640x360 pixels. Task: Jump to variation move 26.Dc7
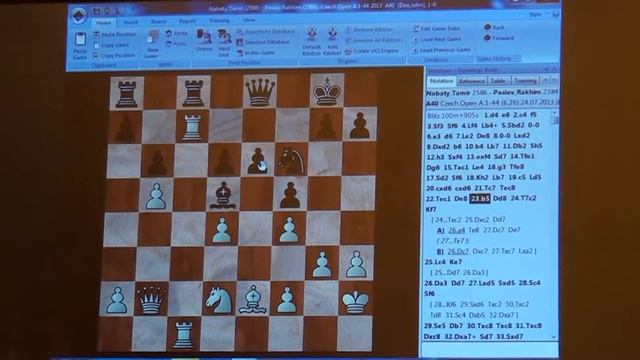[458, 251]
